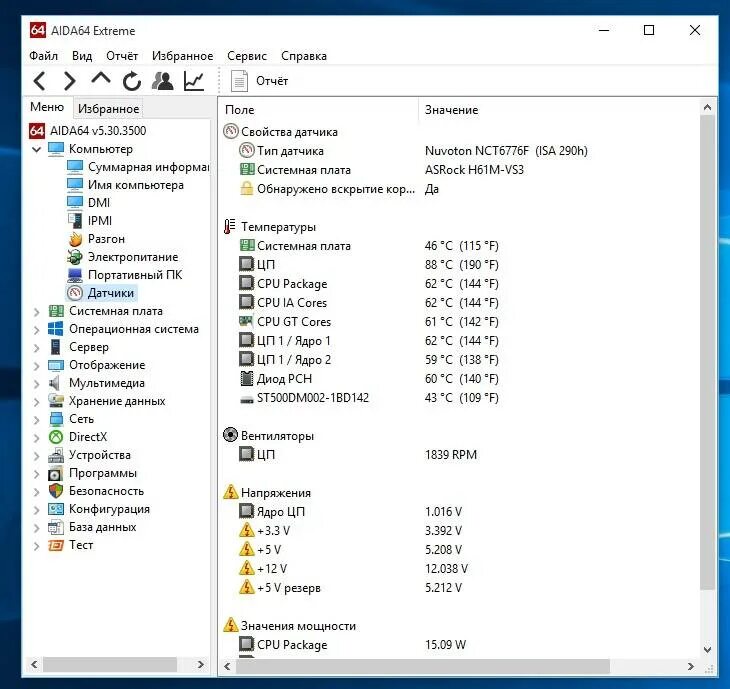Click the Xbox icon next to DirectX
Image resolution: width=730 pixels, height=689 pixels.
(56, 437)
